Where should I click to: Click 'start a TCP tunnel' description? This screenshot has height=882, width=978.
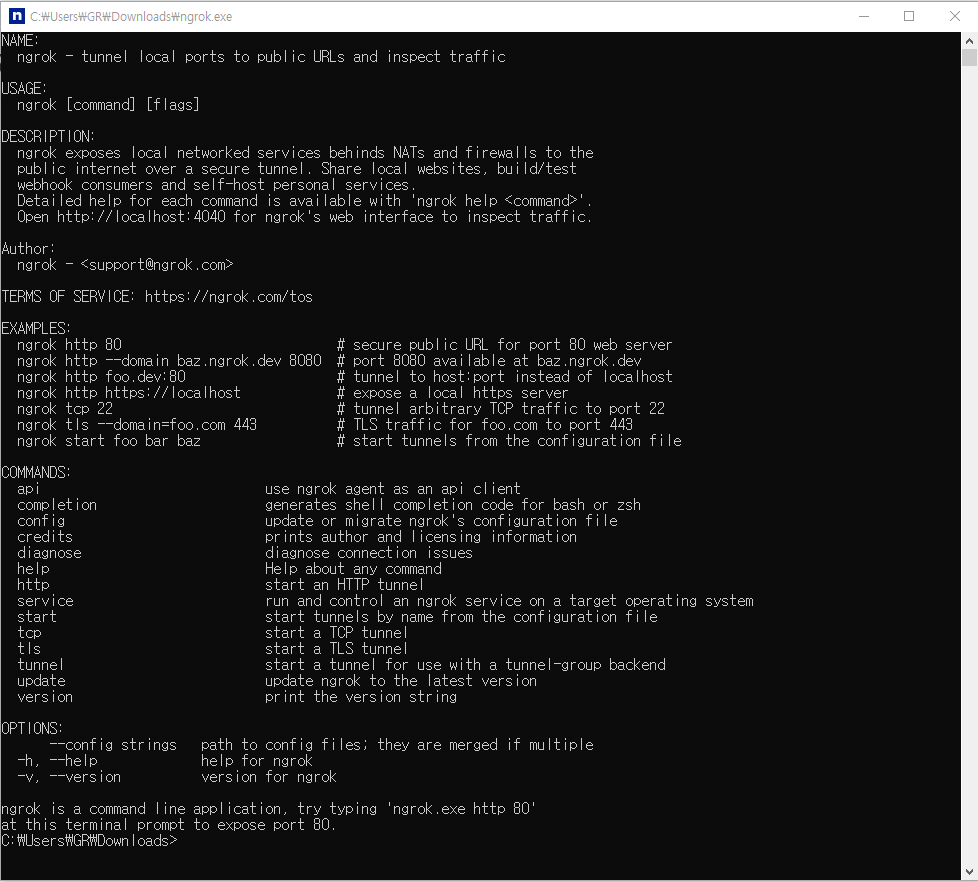pyautogui.click(x=336, y=633)
